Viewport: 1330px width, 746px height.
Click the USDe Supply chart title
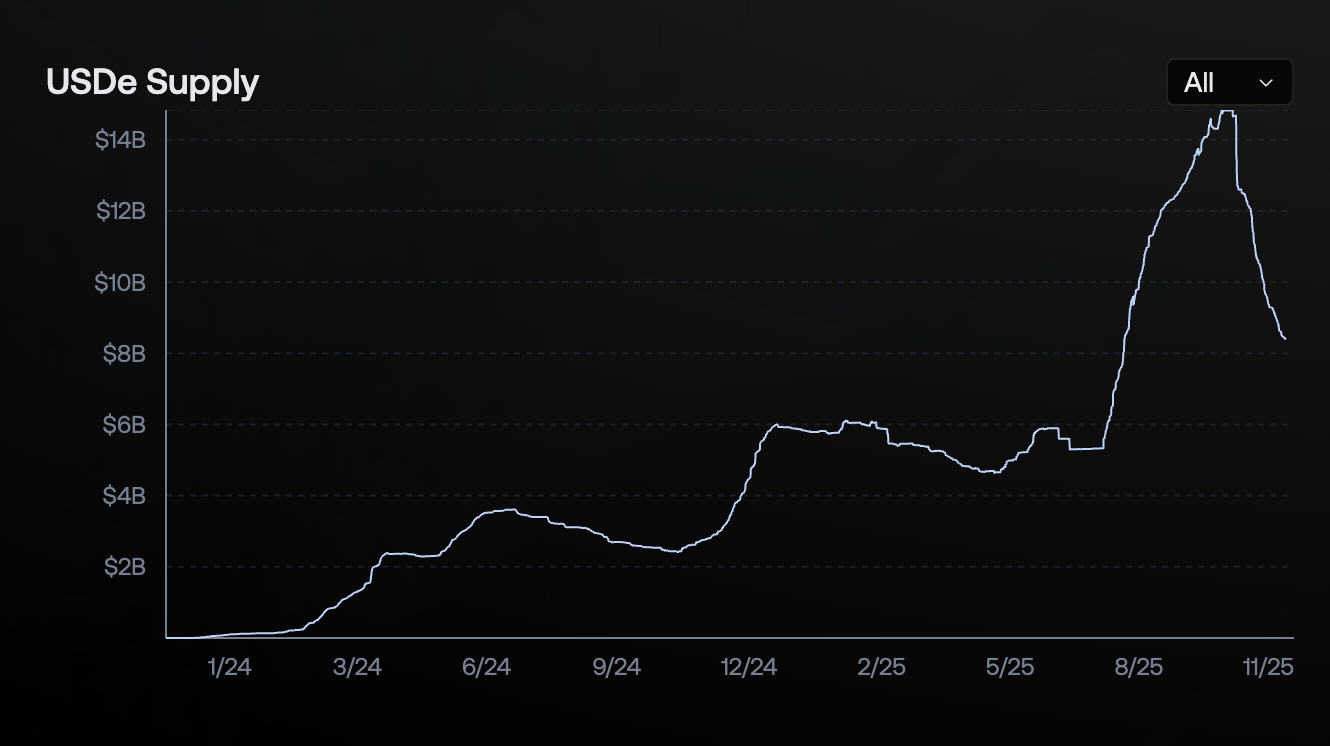pos(151,82)
